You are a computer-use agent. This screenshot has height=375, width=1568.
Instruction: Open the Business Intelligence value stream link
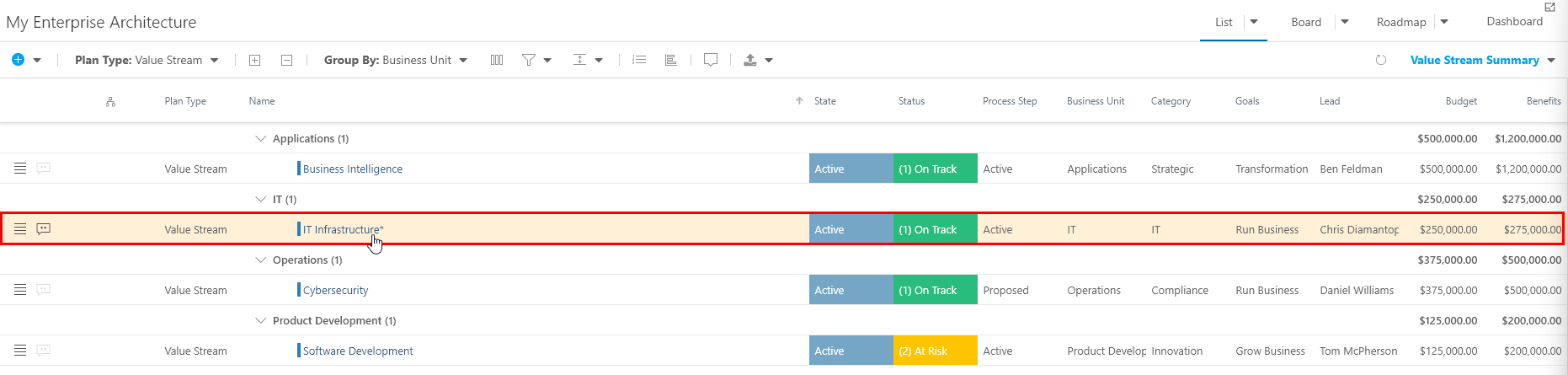pyautogui.click(x=352, y=169)
